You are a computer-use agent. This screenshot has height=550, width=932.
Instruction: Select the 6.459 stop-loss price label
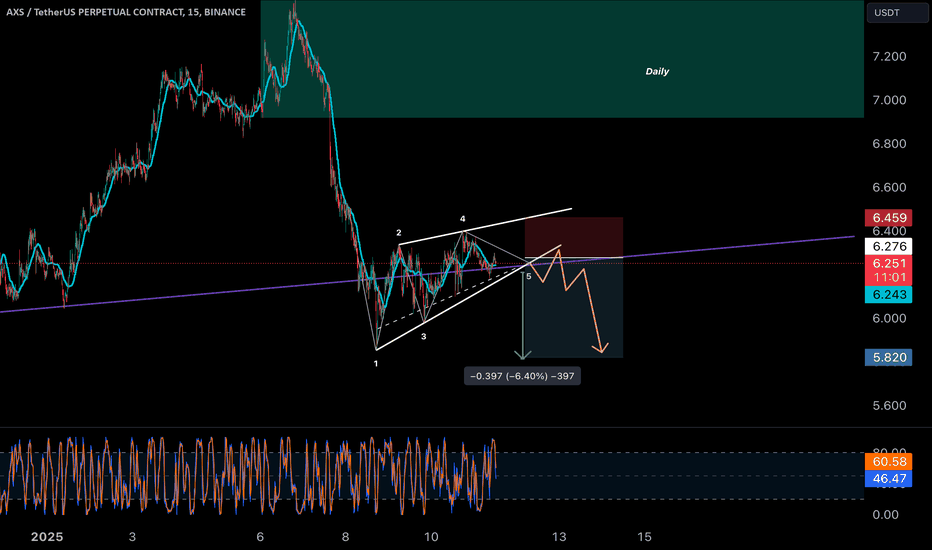889,218
